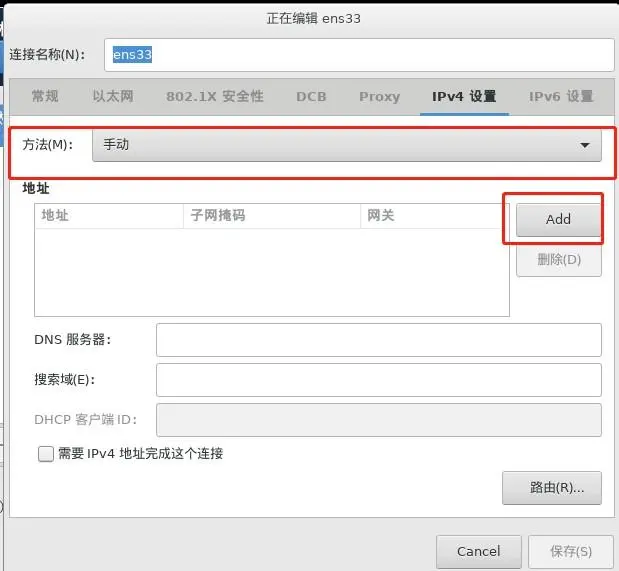Open the 方法(M) method dropdown showing 手动
Viewport: 619px width, 571px height.
click(347, 145)
